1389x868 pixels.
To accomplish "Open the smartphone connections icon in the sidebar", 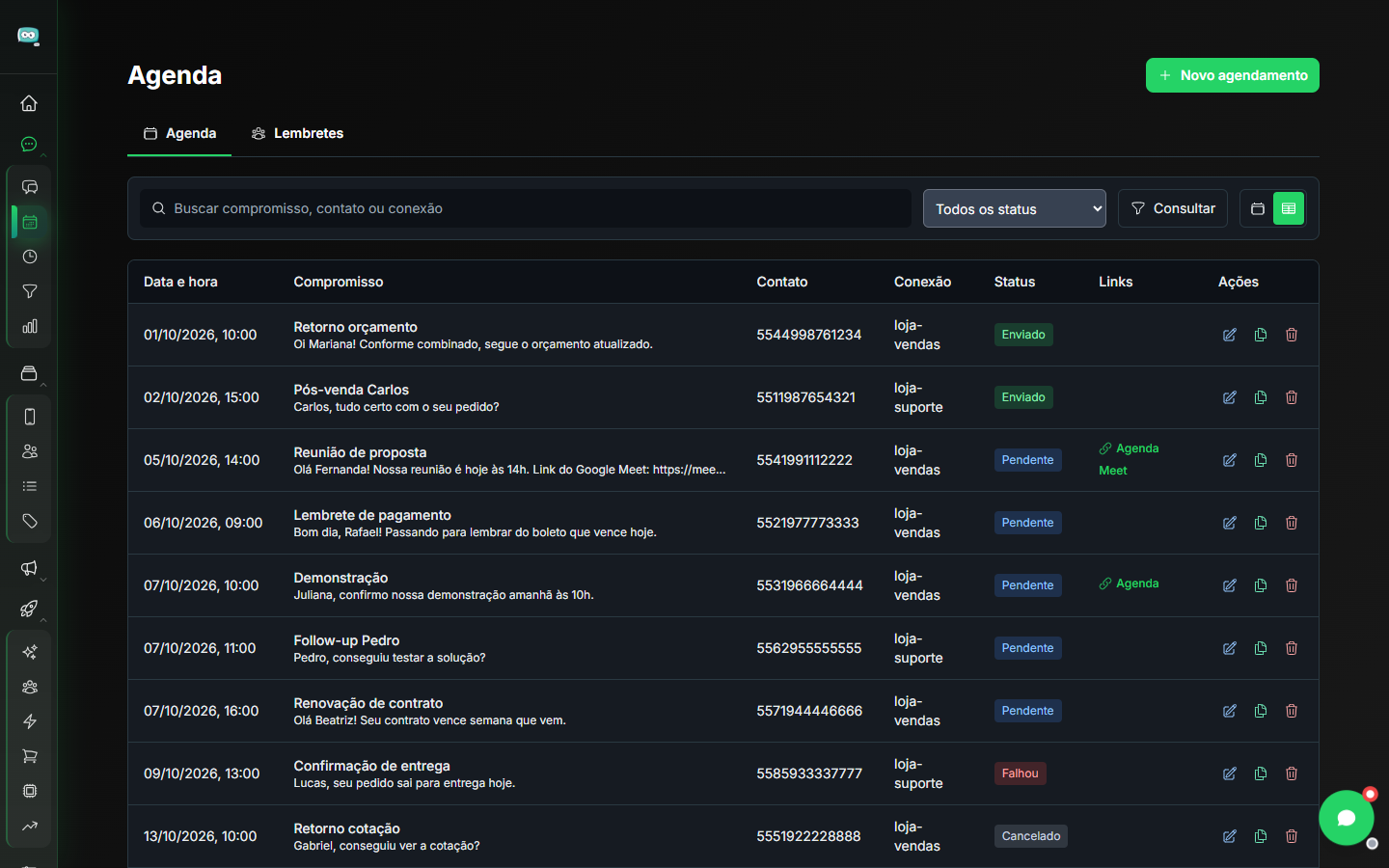I will click(x=30, y=417).
